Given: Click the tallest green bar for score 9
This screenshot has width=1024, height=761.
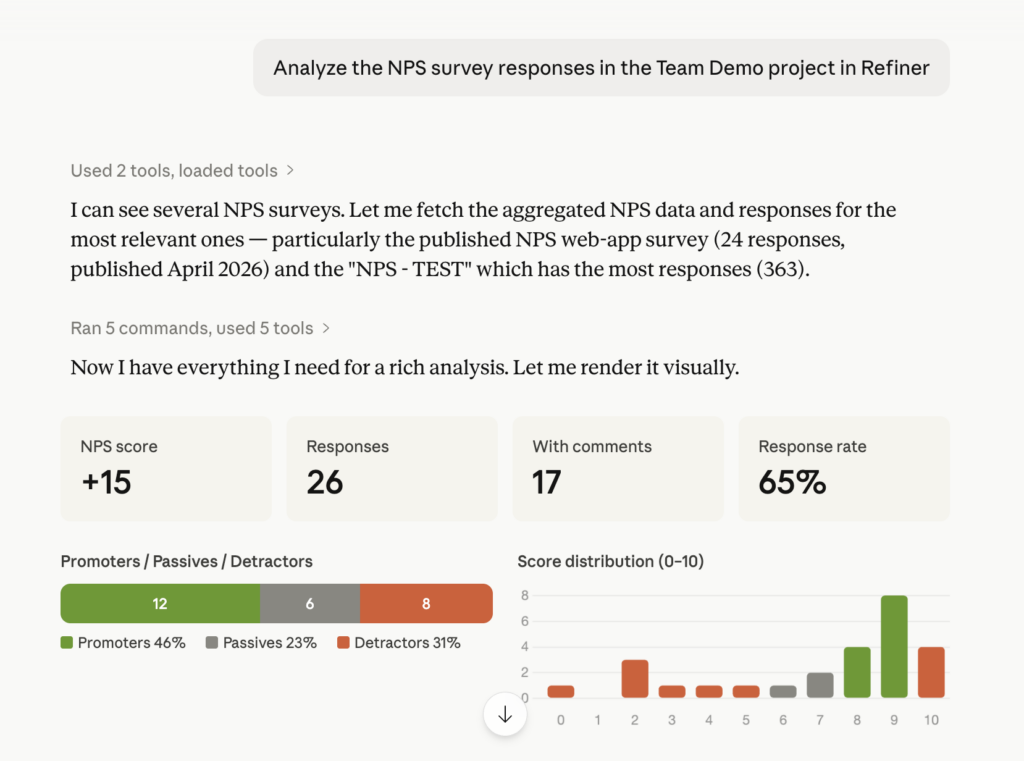Looking at the screenshot, I should (894, 647).
